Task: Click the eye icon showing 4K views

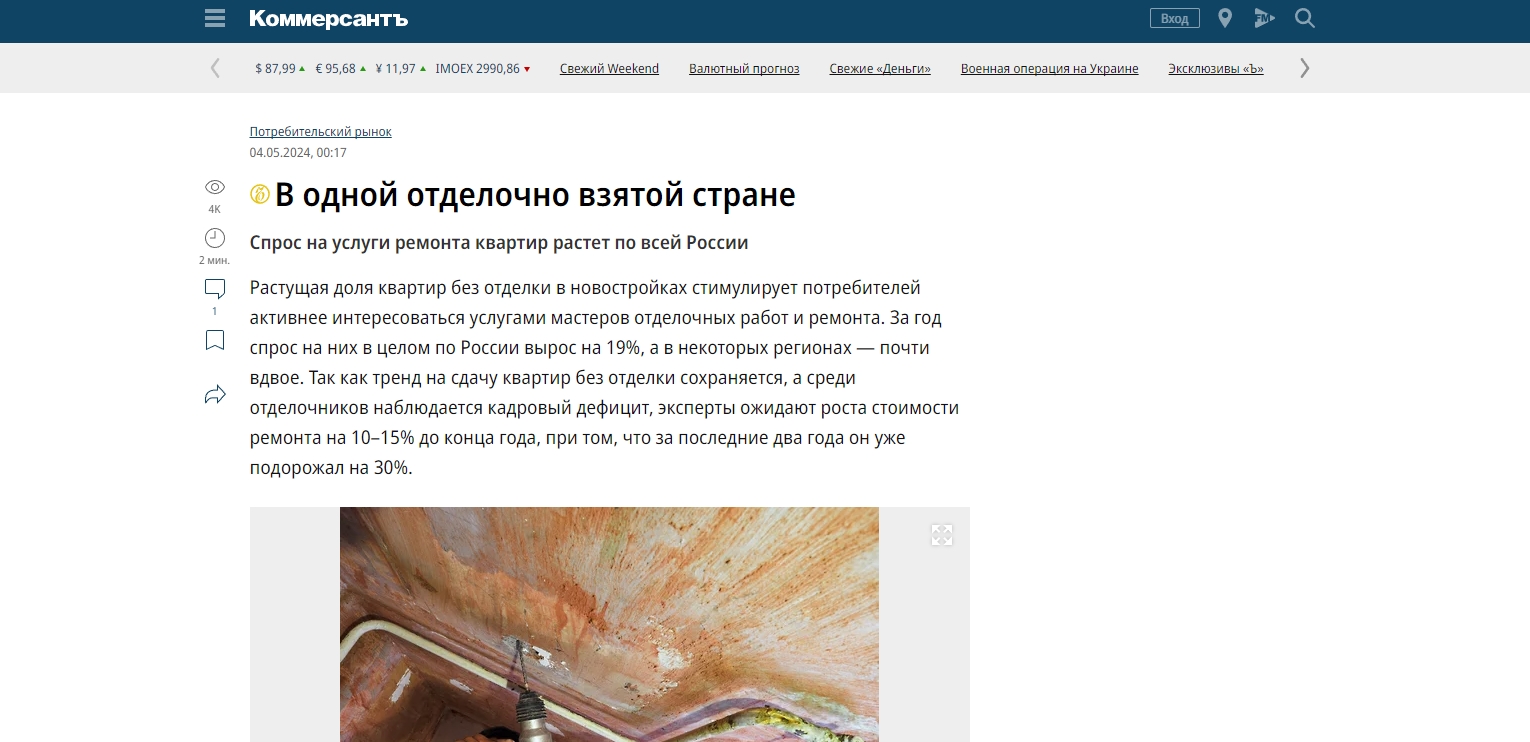Action: tap(214, 187)
